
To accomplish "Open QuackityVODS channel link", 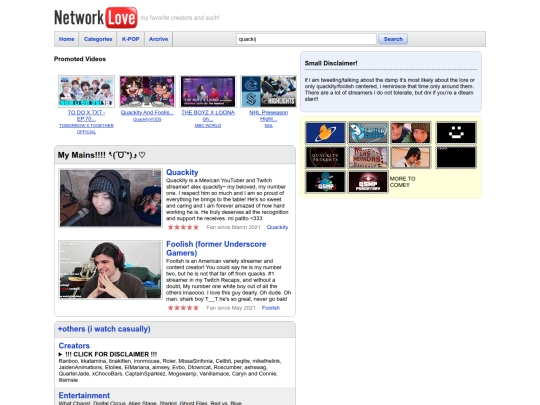I will (147, 120).
